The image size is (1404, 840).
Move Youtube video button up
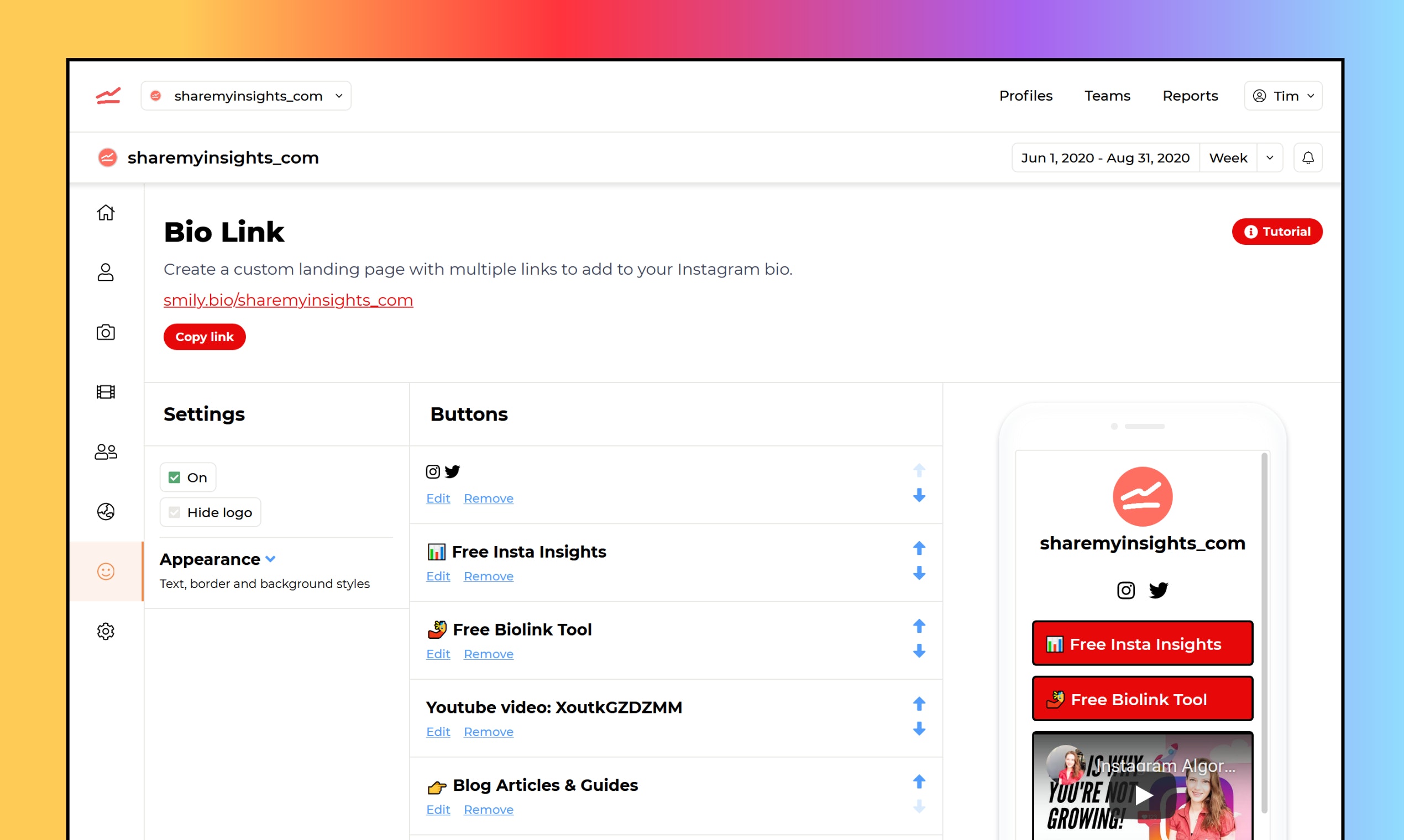[919, 704]
